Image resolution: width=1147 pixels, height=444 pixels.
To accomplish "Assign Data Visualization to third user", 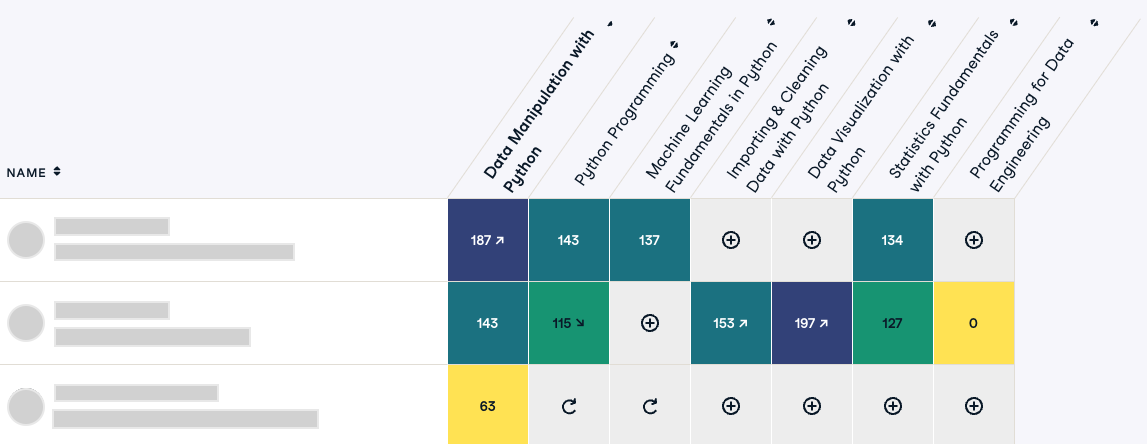I will (x=811, y=406).
